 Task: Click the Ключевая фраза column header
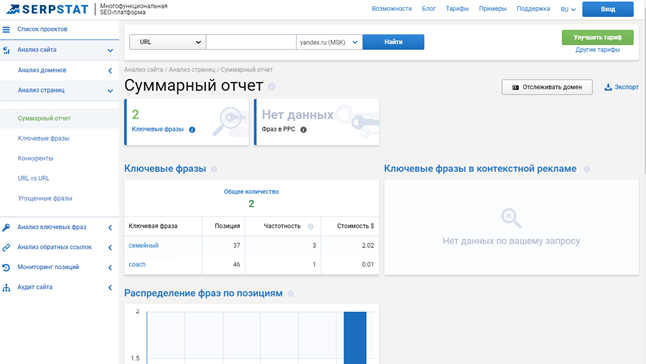tap(153, 226)
